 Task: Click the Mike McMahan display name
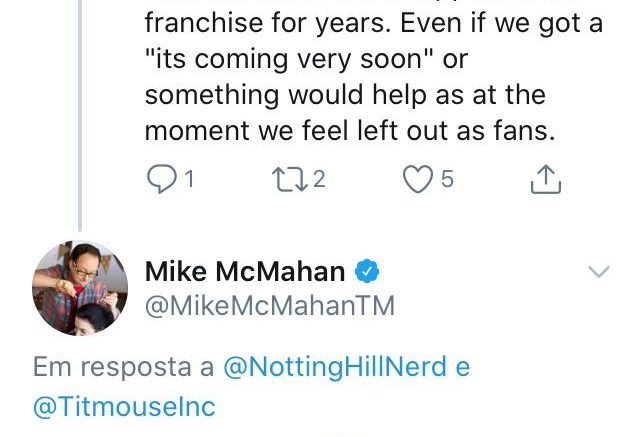pyautogui.click(x=245, y=271)
